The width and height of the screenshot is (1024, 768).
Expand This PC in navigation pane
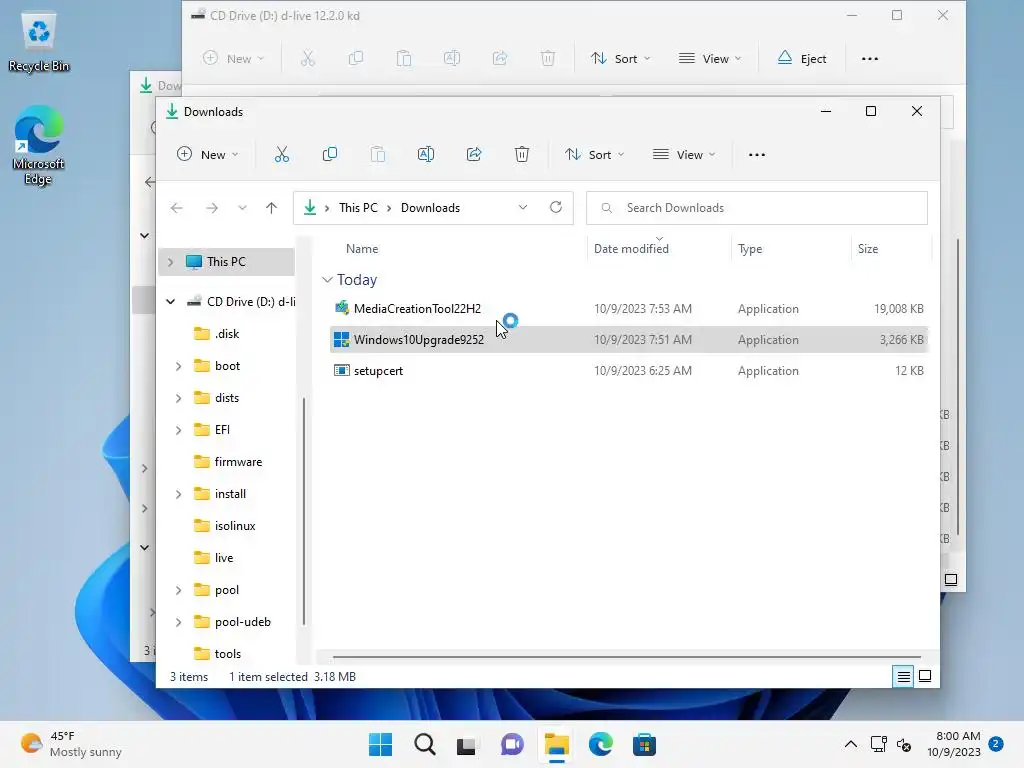tap(170, 262)
